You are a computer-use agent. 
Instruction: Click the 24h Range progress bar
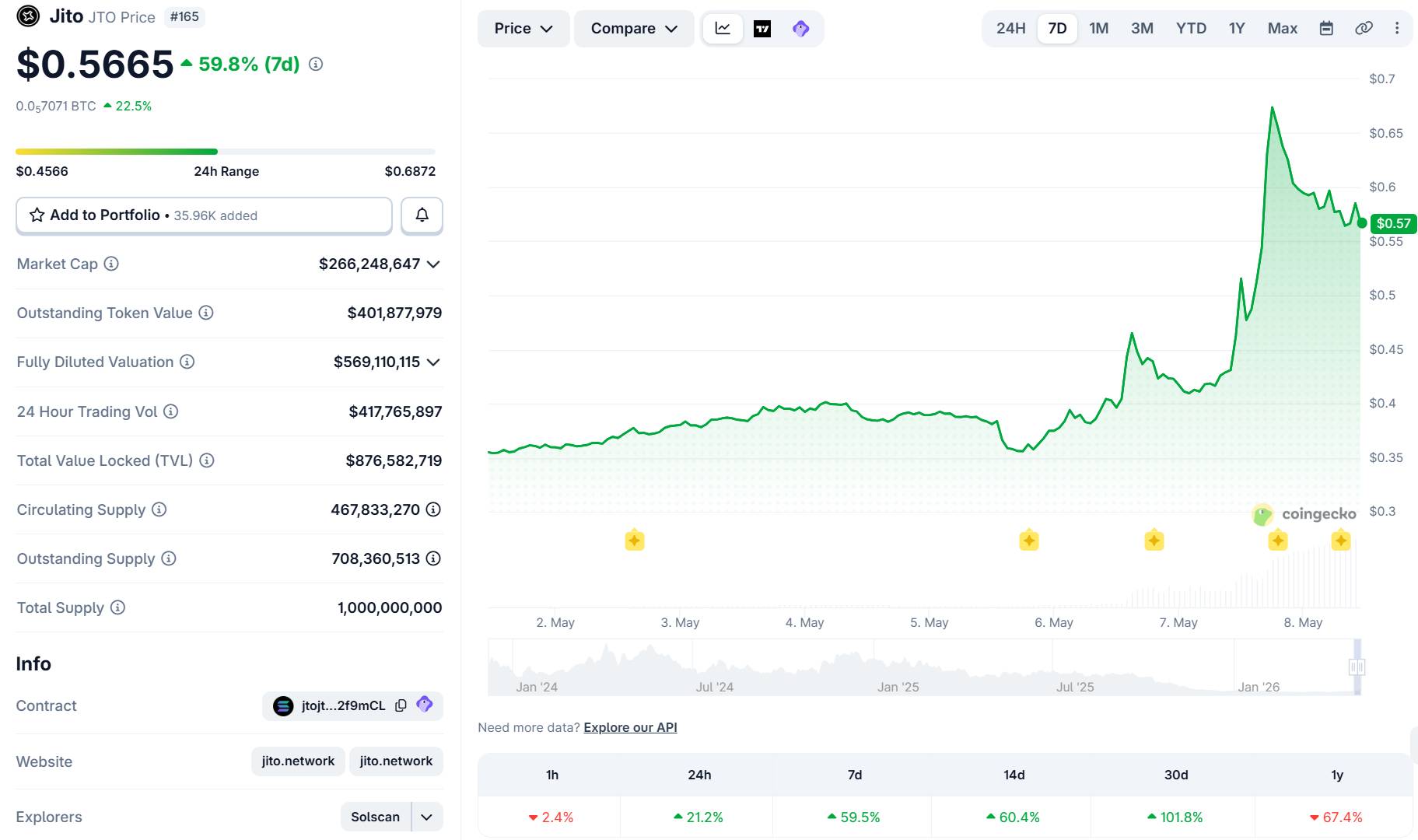tap(226, 152)
